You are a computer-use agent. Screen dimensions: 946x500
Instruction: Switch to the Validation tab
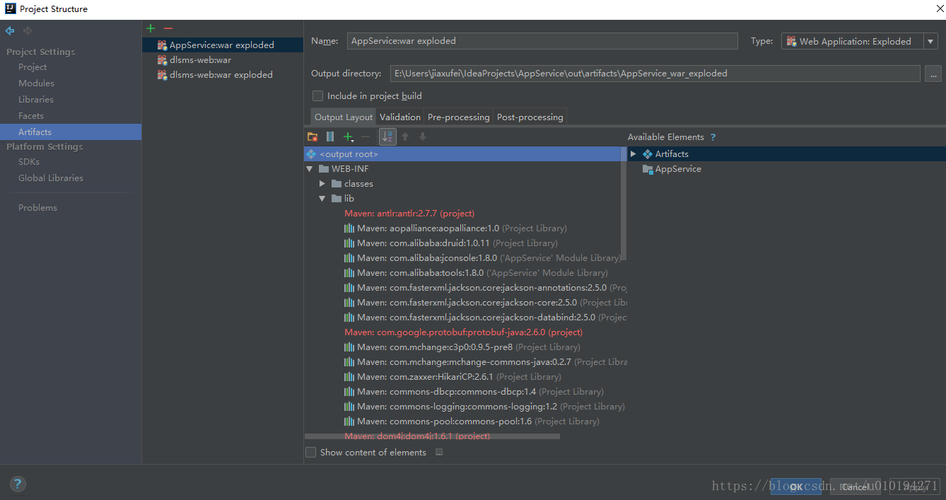click(400, 117)
